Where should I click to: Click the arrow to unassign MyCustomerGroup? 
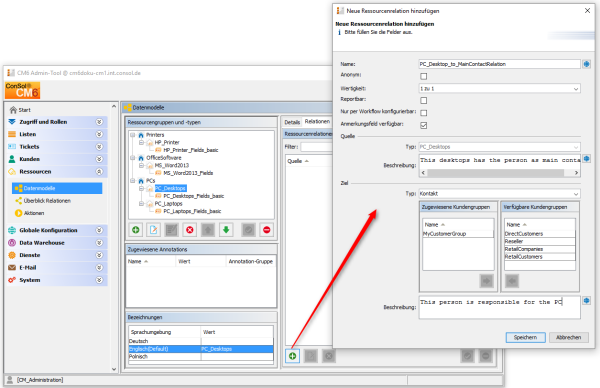pos(486,281)
